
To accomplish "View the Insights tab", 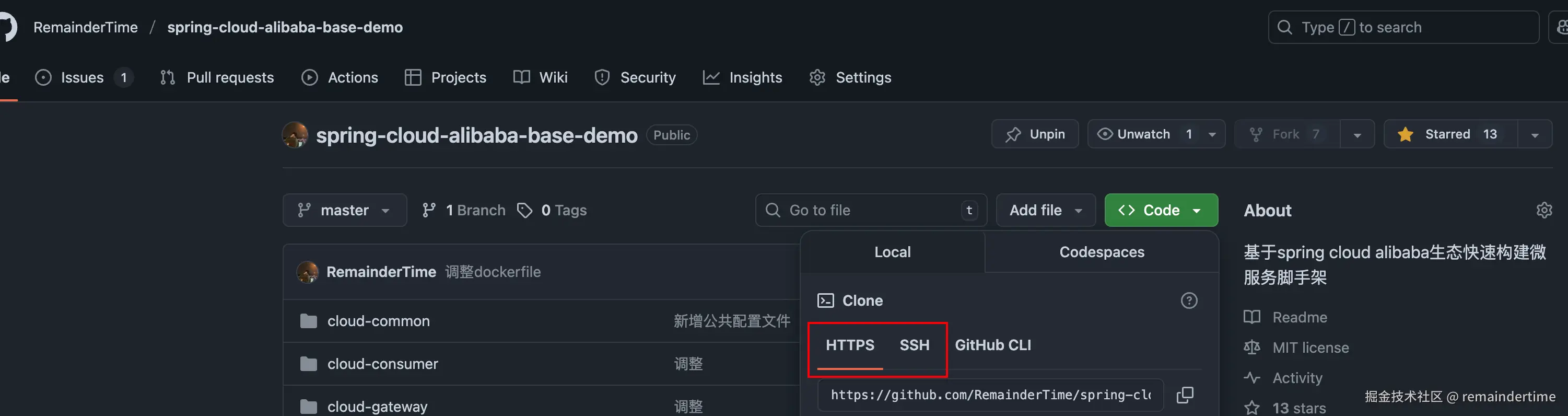I will 743,77.
